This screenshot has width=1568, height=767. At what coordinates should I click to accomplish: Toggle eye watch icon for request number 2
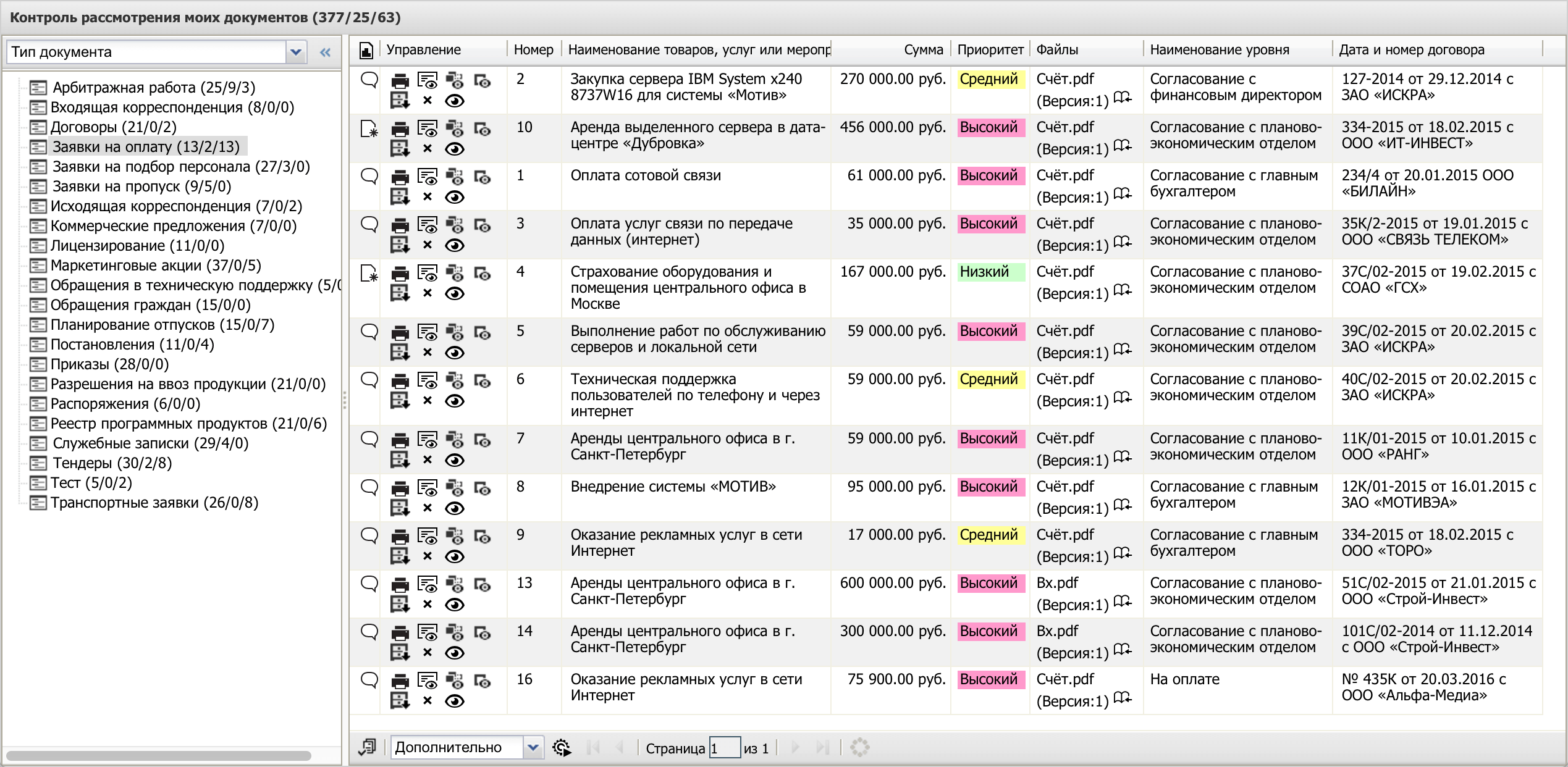pos(455,101)
